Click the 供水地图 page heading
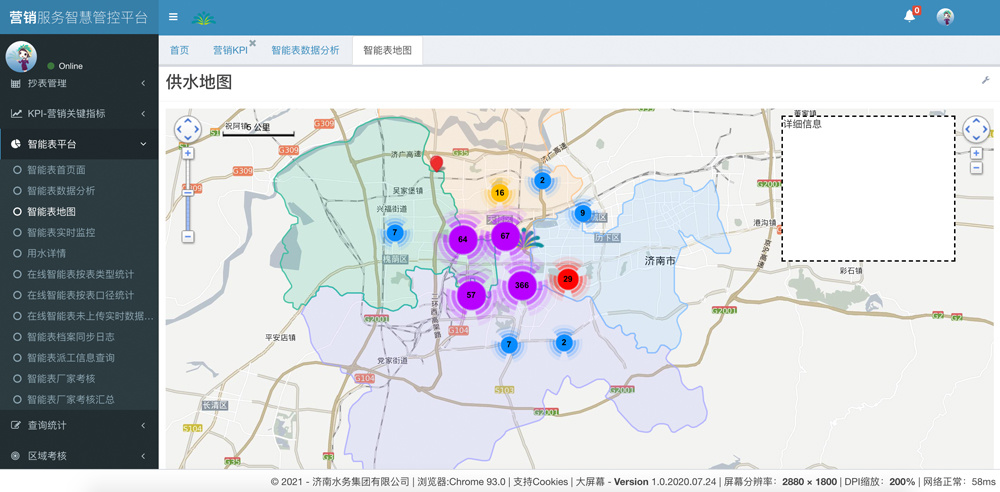1000x492 pixels. (x=199, y=82)
